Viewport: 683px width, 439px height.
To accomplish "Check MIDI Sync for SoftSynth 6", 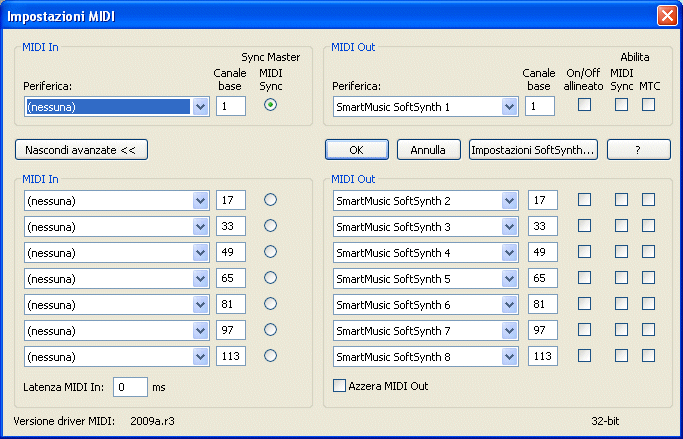I will (x=621, y=304).
